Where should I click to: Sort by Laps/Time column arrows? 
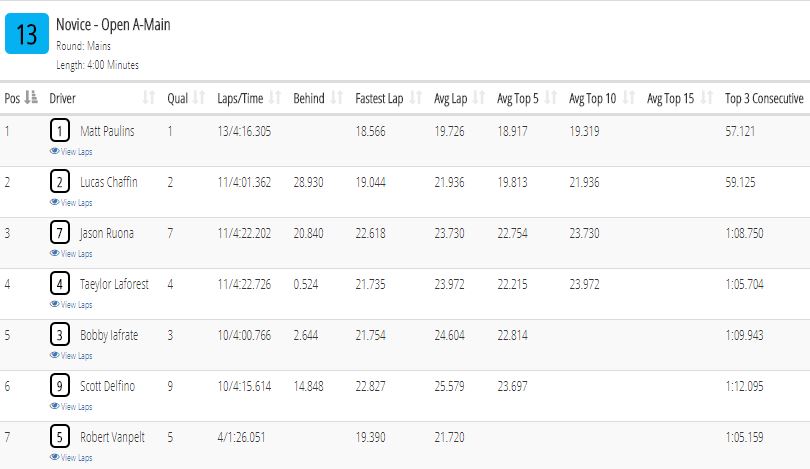point(275,97)
